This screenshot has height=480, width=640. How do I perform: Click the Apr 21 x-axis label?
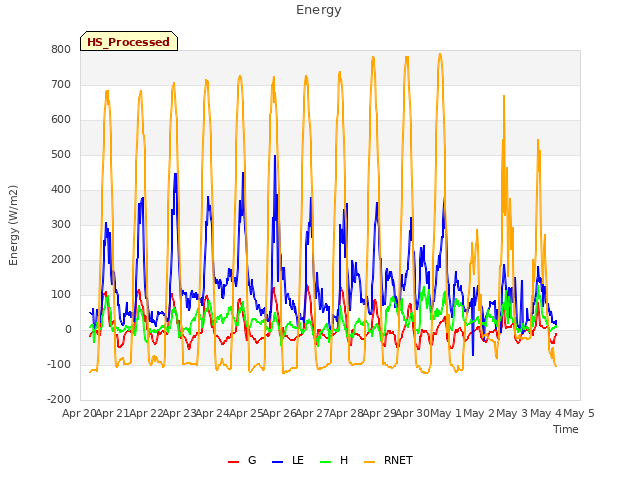[x=112, y=413]
